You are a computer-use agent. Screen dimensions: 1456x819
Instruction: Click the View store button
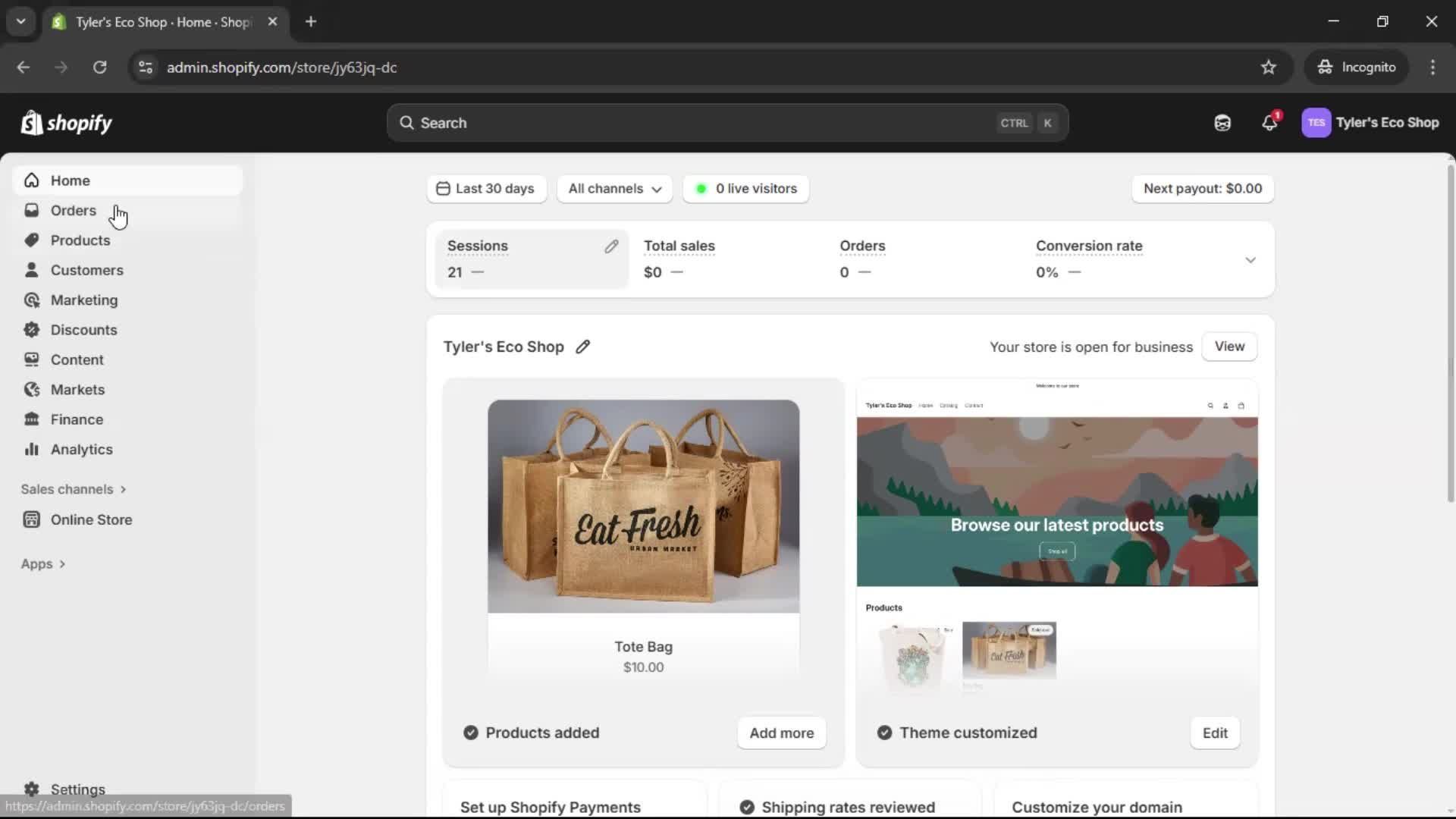(x=1229, y=347)
